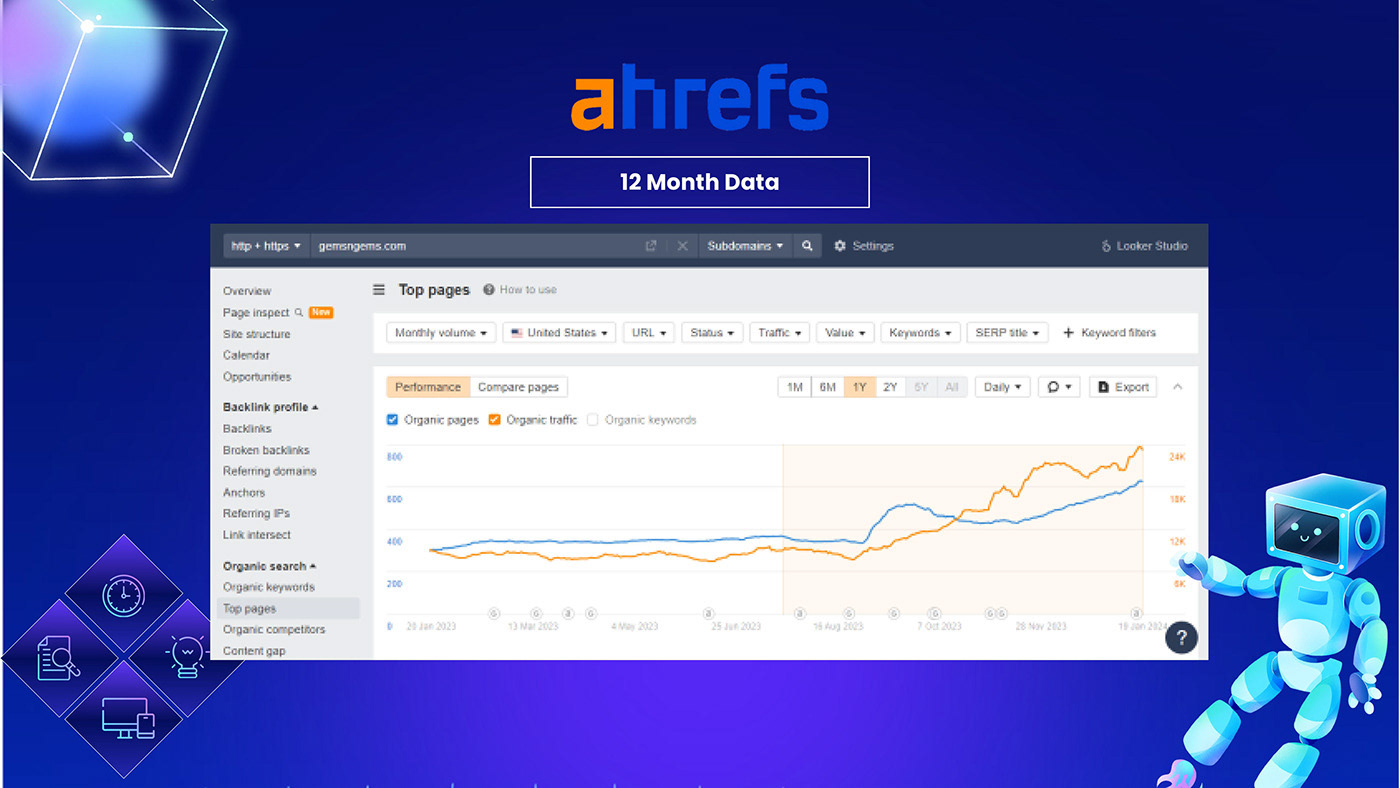
Task: Select the 6M time range
Action: [827, 387]
